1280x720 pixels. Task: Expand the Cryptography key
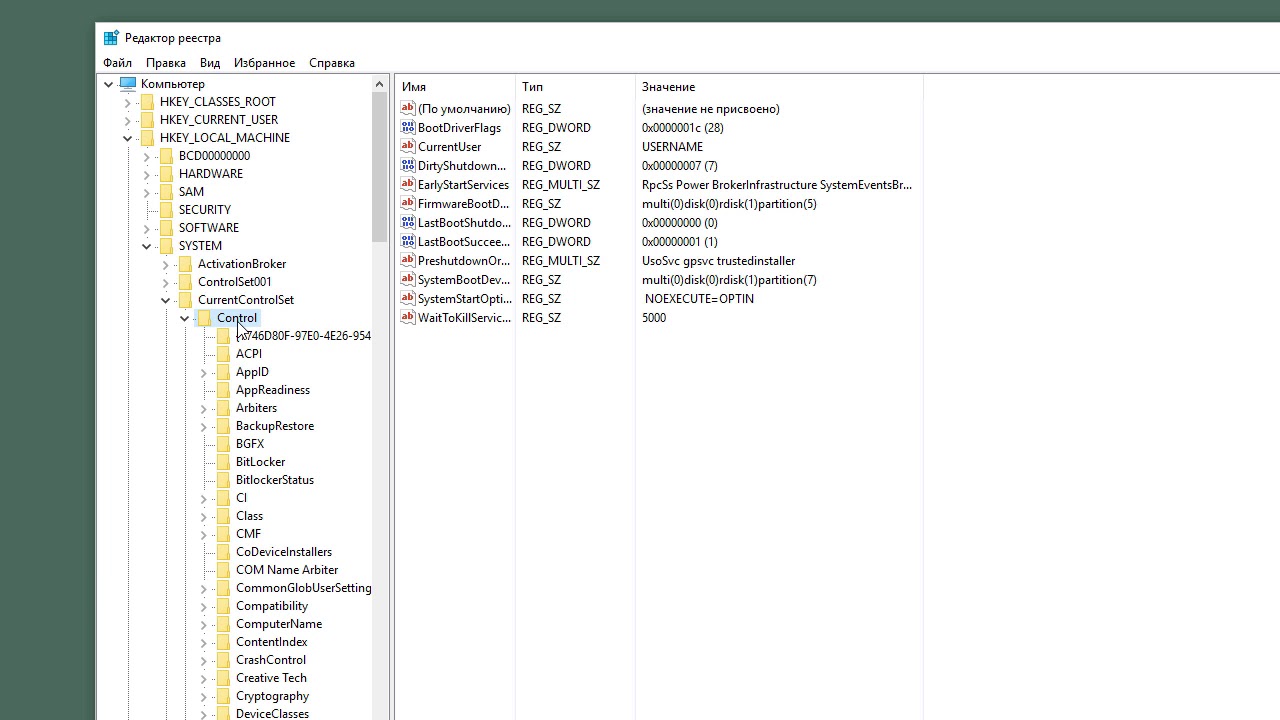[203, 696]
